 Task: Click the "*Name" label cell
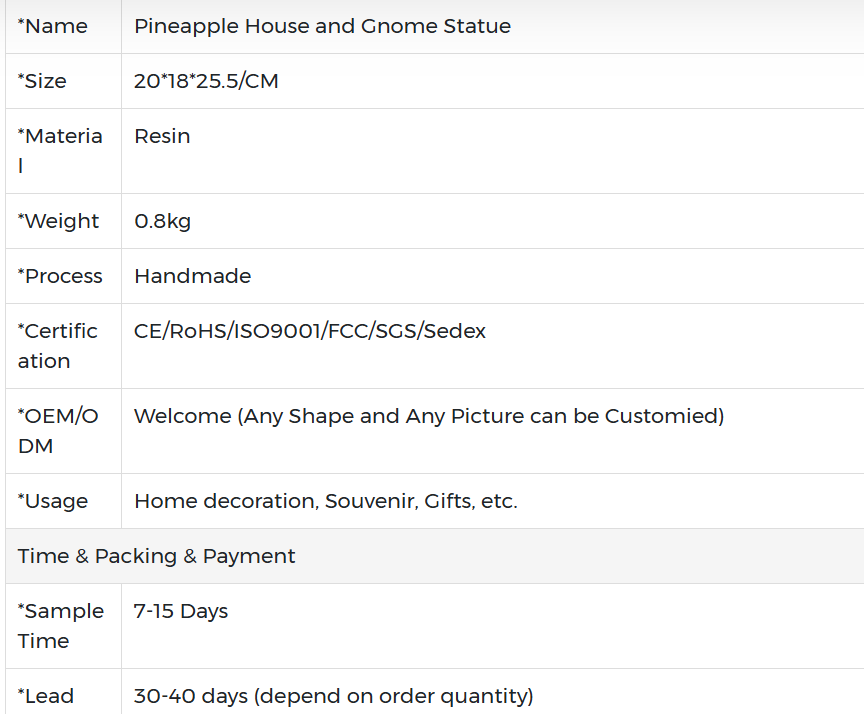[53, 27]
